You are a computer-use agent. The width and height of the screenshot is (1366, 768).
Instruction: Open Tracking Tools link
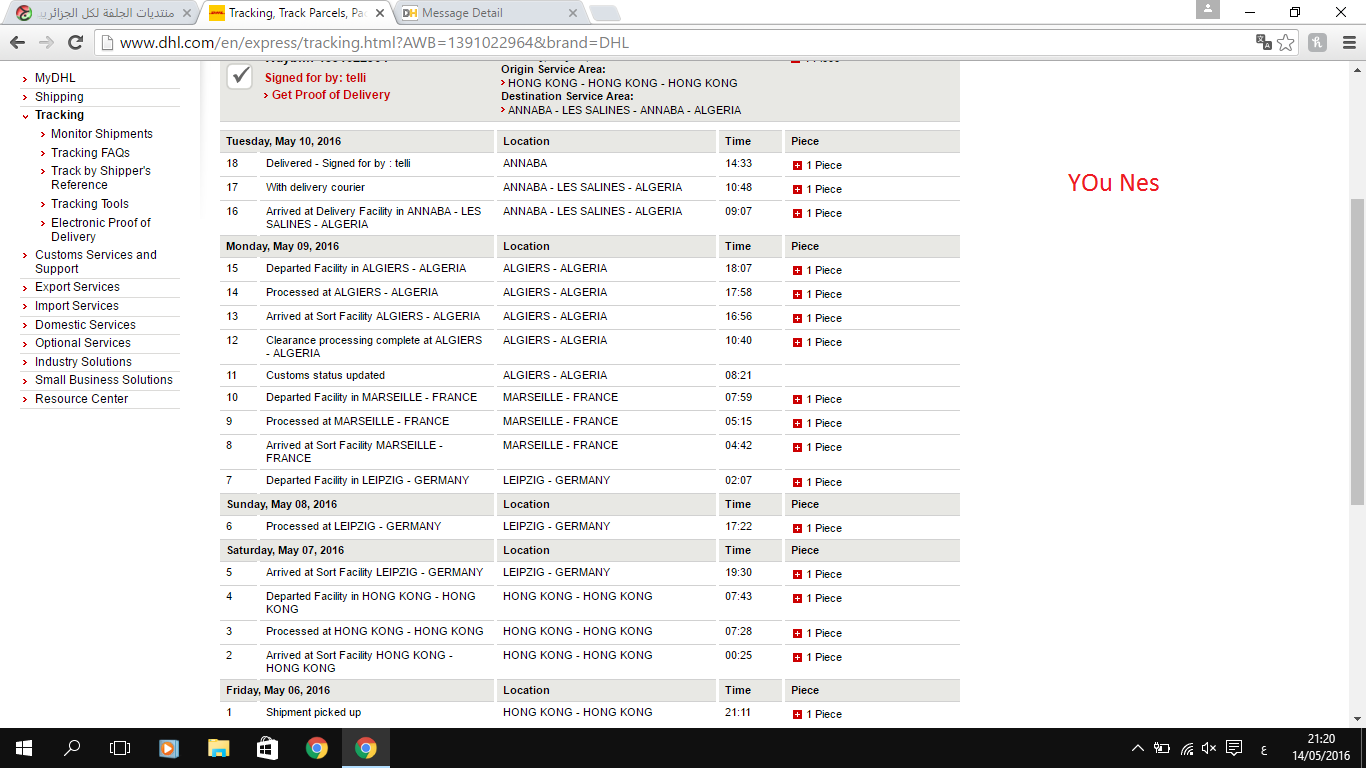[90, 204]
